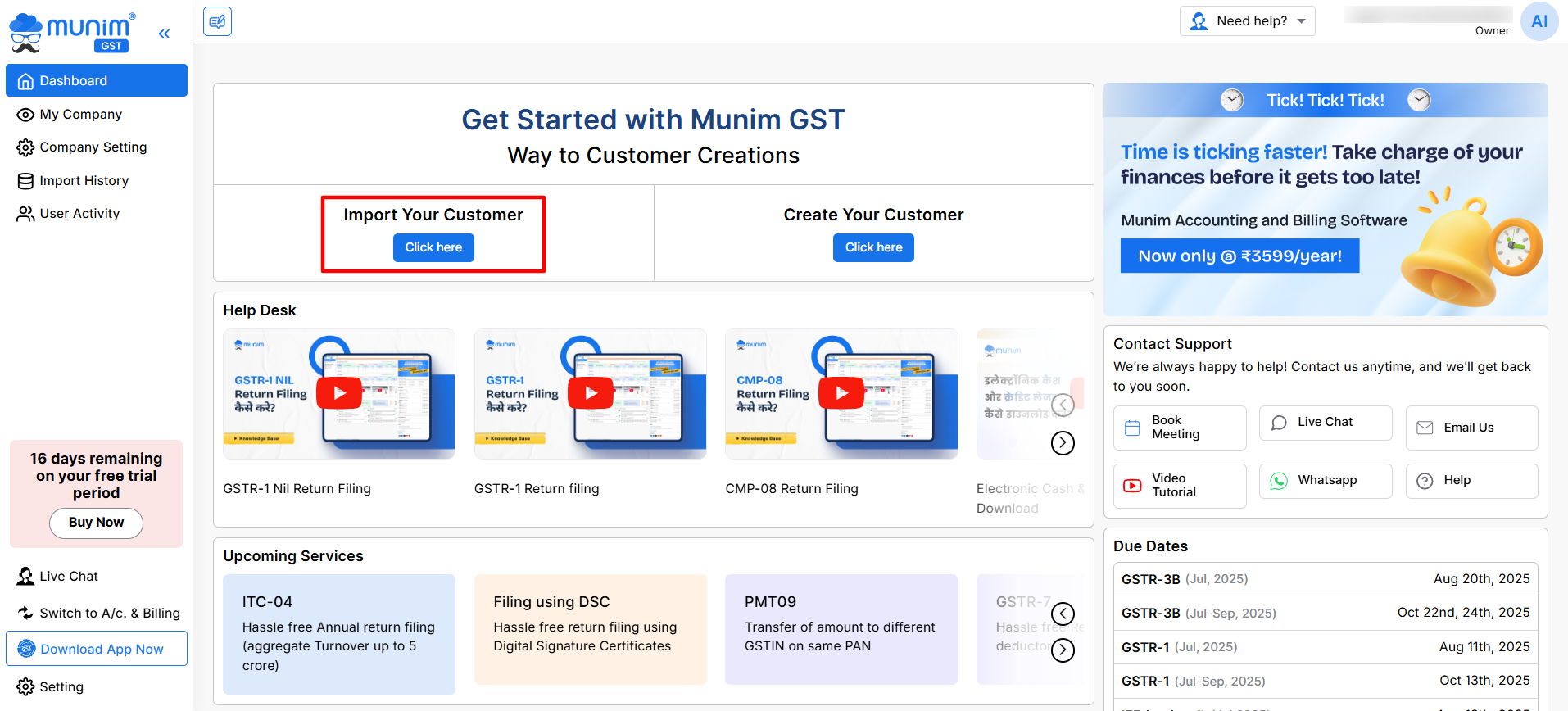The width and height of the screenshot is (1568, 711).
Task: Go to Company Setting
Action: (97, 147)
